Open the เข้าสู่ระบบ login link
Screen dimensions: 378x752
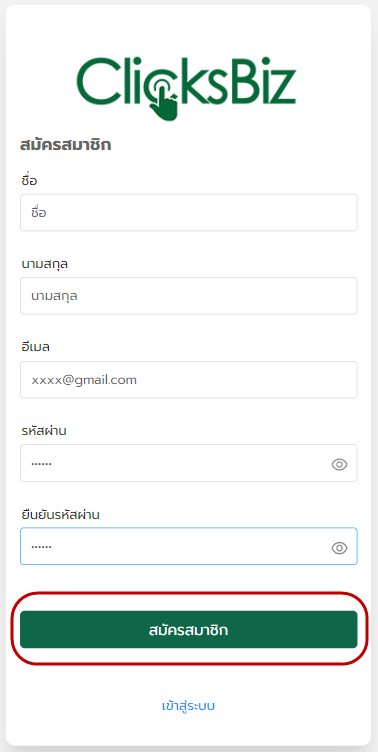(188, 706)
